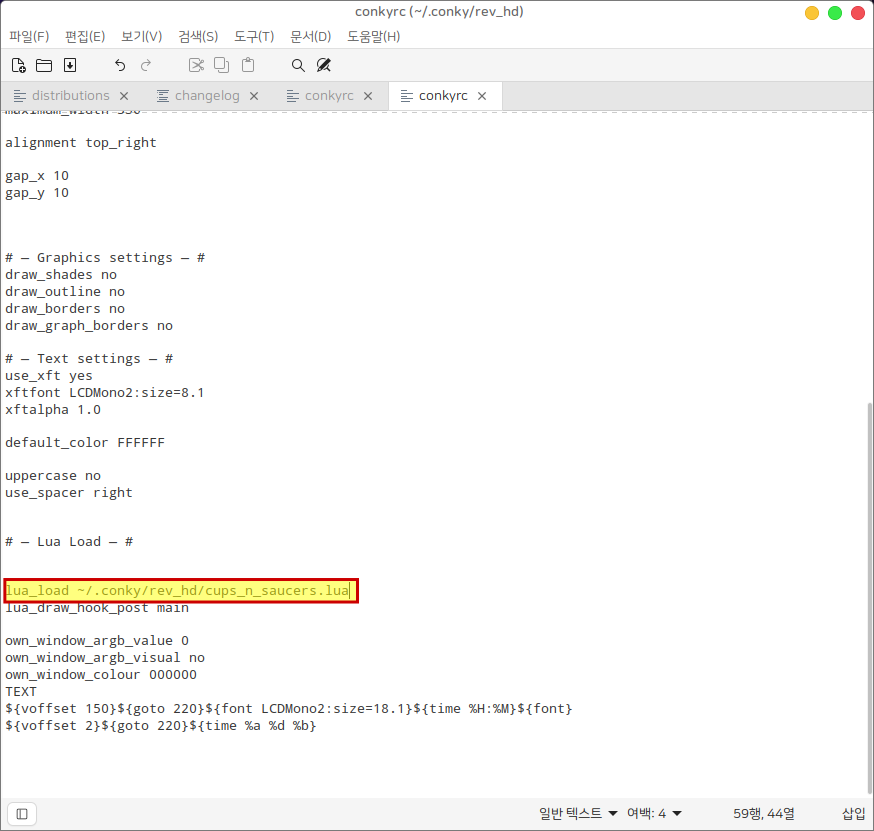Click the save document icon

tap(70, 65)
